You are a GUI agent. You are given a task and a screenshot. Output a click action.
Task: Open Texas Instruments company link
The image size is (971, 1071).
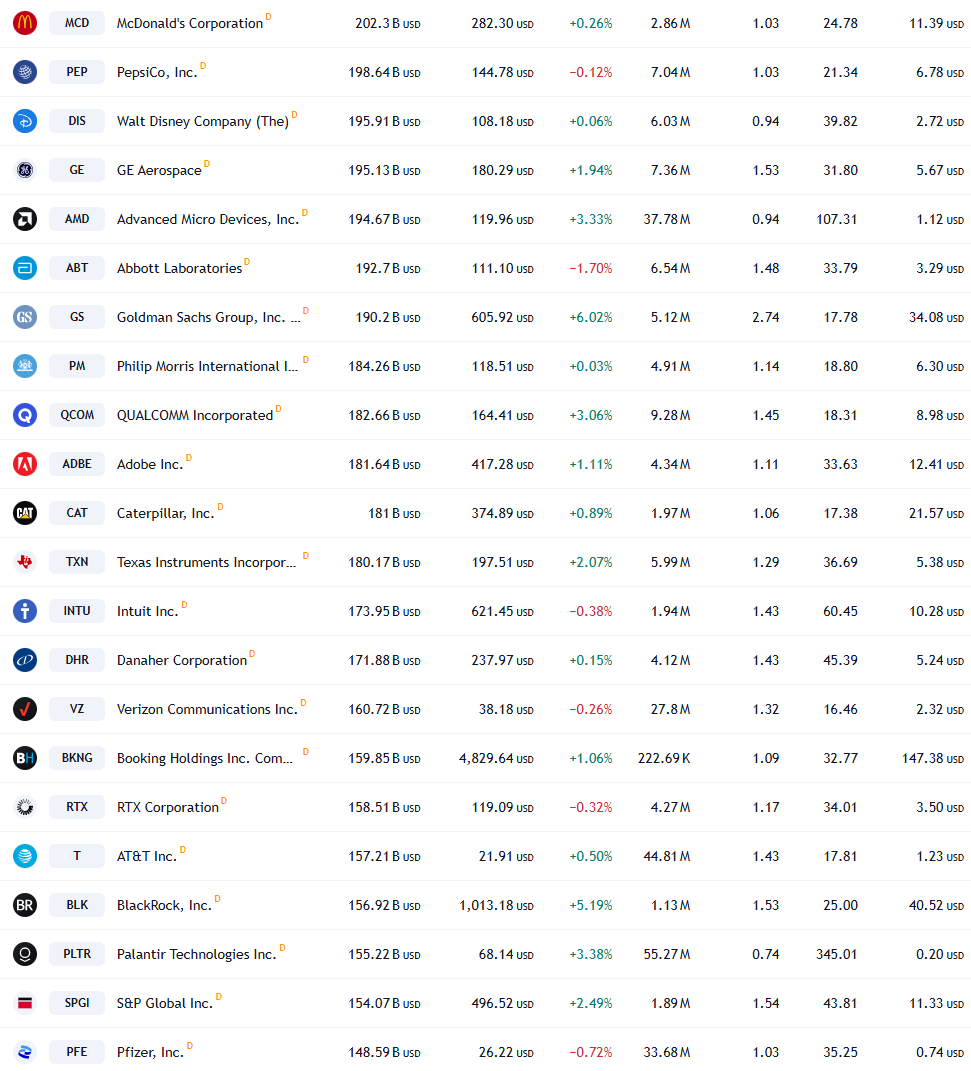pos(207,562)
